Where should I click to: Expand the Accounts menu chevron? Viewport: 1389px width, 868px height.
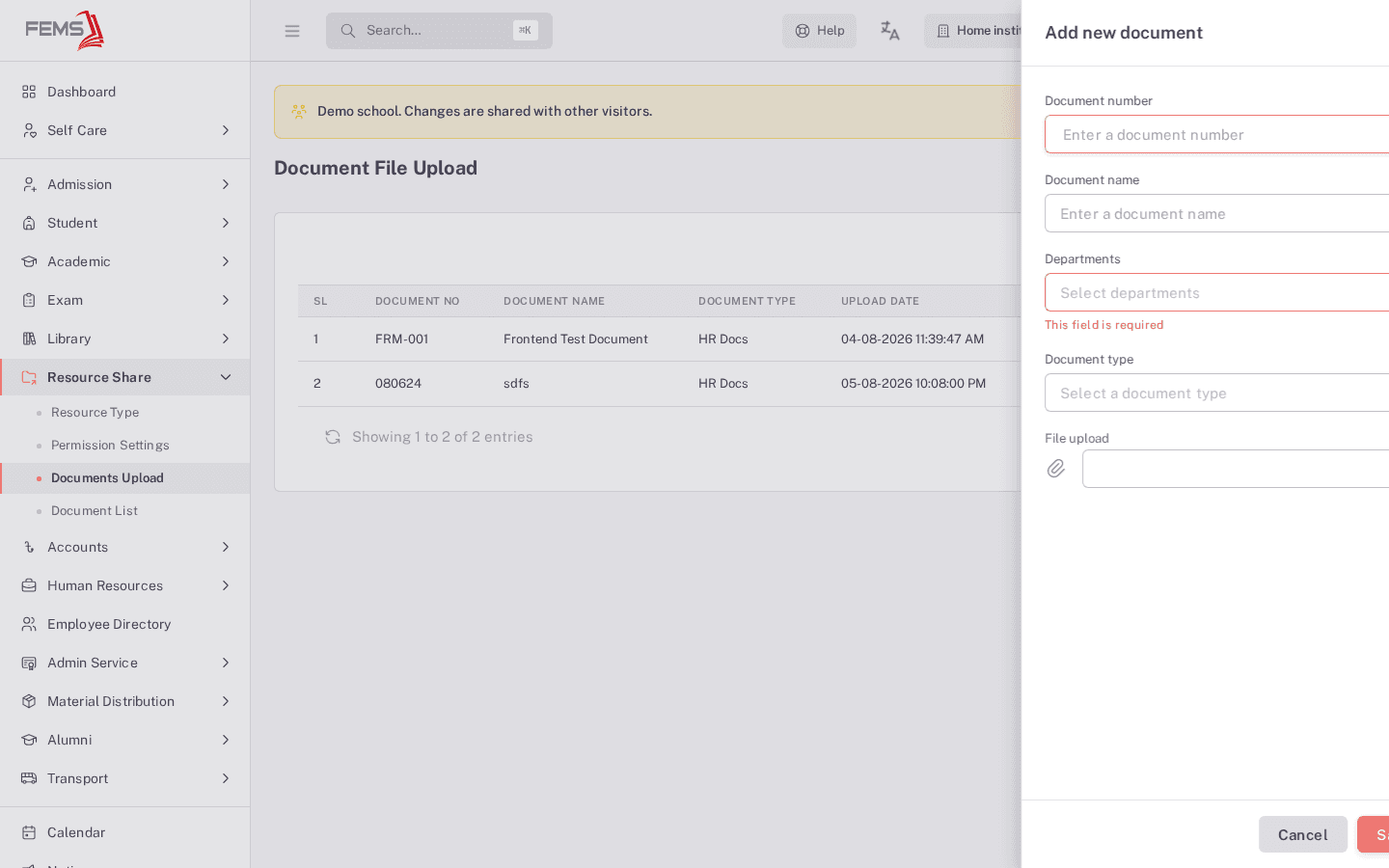[x=226, y=547]
